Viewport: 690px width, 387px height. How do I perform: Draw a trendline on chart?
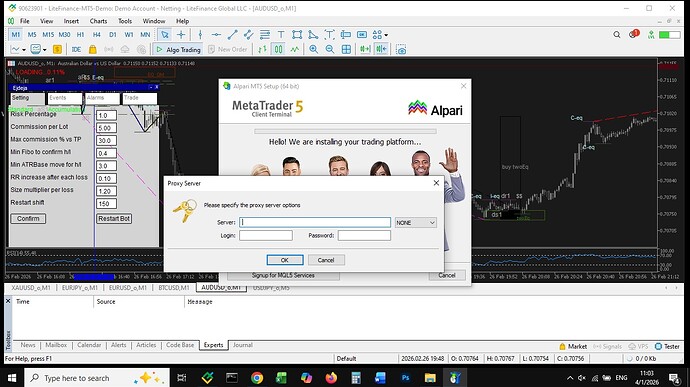(232, 34)
